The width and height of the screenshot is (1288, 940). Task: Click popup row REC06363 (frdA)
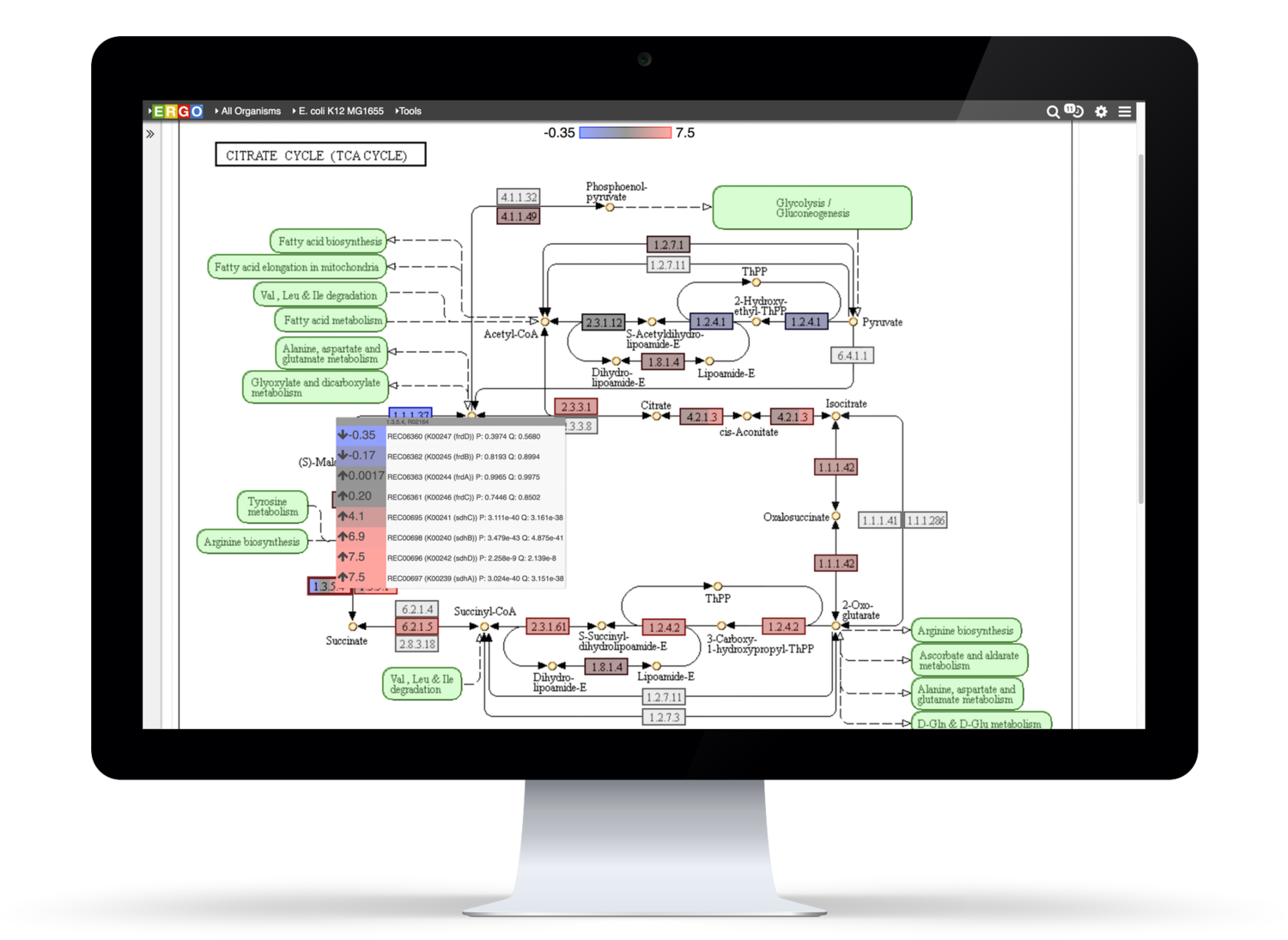[451, 476]
